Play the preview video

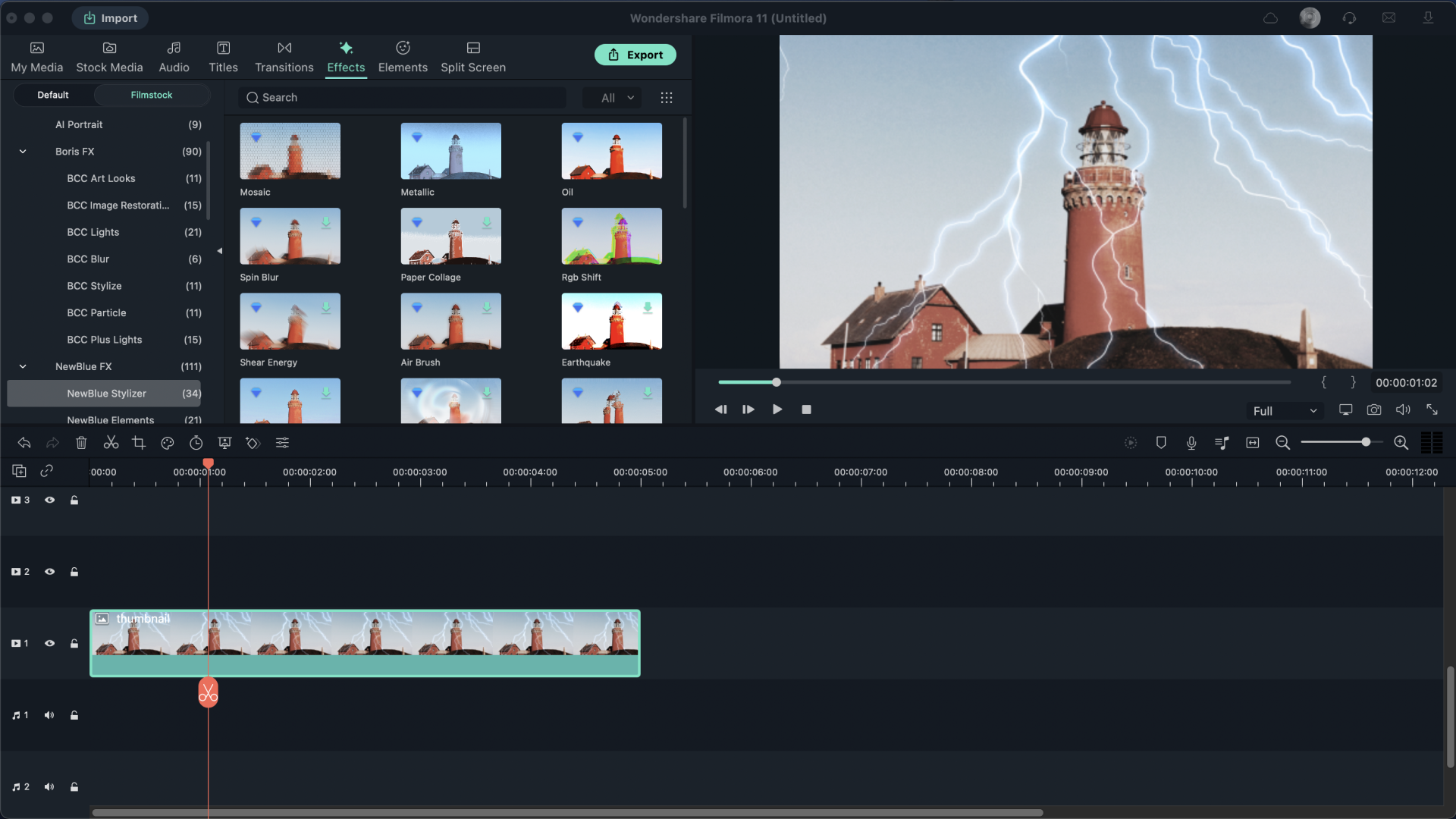tap(777, 409)
